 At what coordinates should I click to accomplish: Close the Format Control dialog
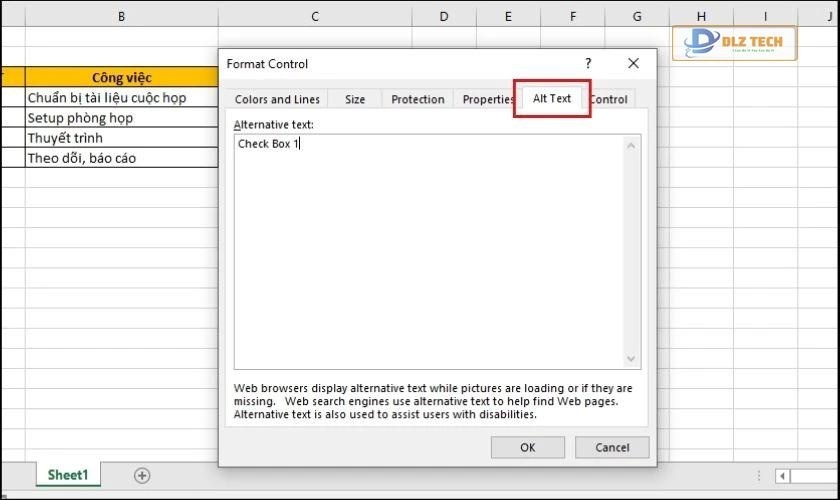coord(633,63)
